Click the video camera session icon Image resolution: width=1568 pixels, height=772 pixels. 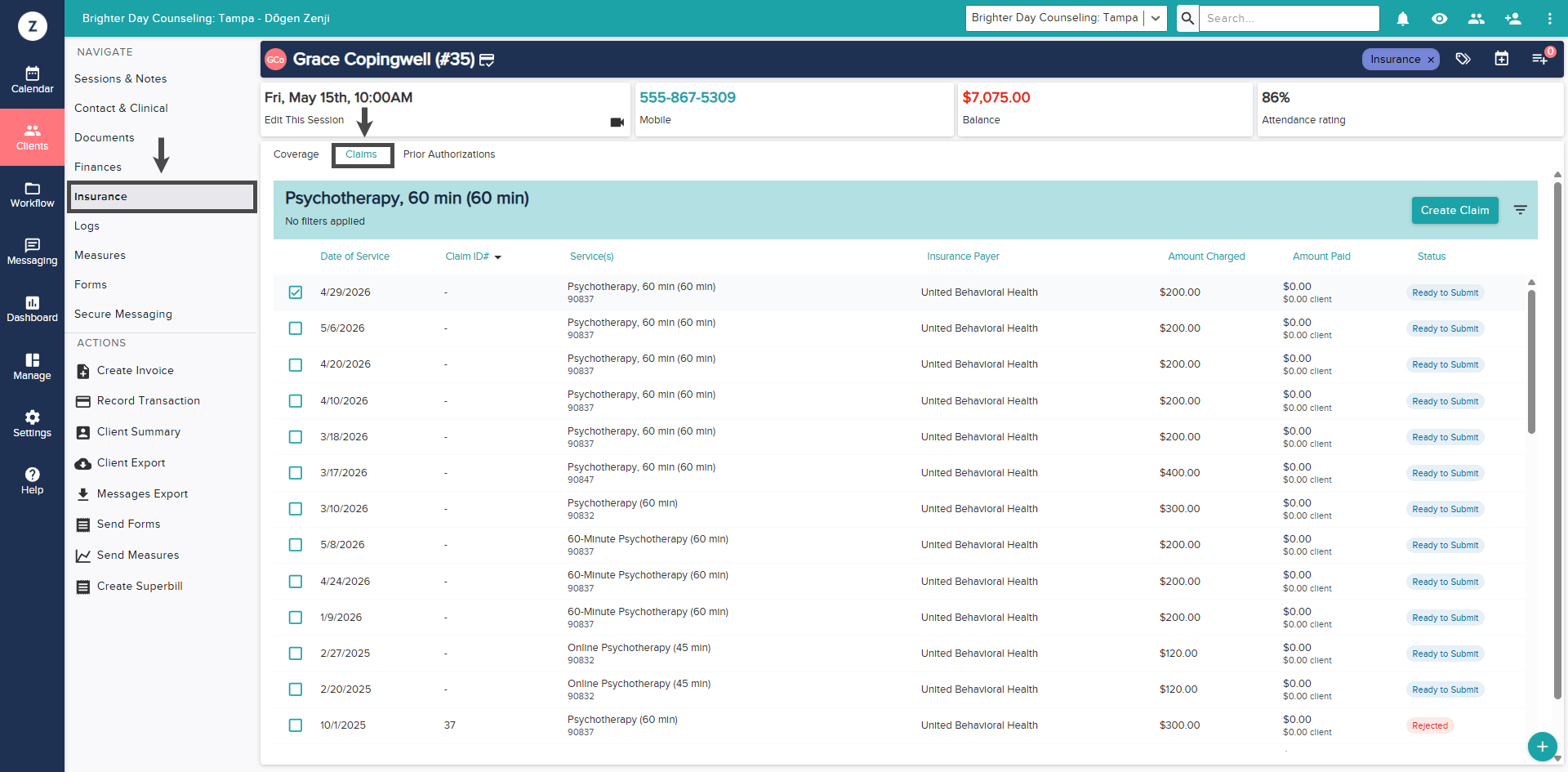pos(617,122)
